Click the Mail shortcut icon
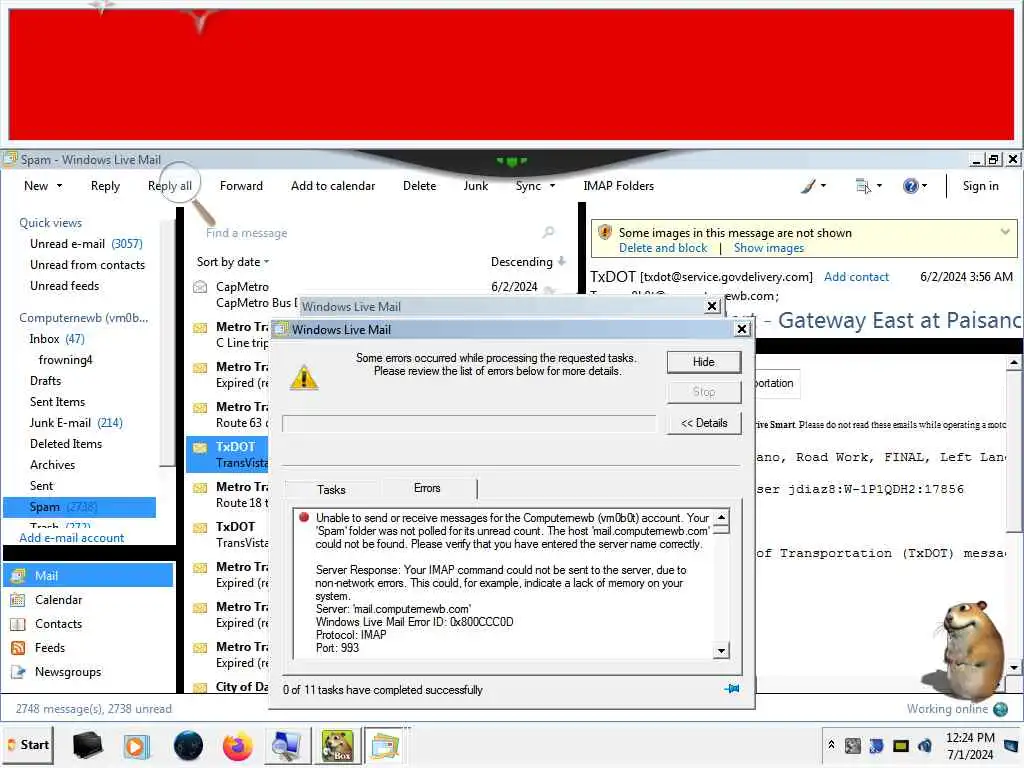This screenshot has width=1024, height=768. click(18, 575)
